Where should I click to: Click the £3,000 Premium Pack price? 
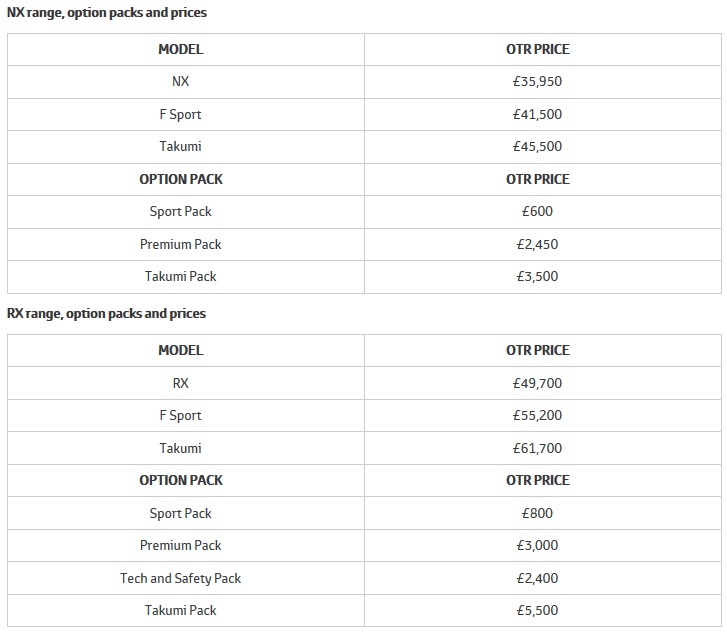(537, 545)
